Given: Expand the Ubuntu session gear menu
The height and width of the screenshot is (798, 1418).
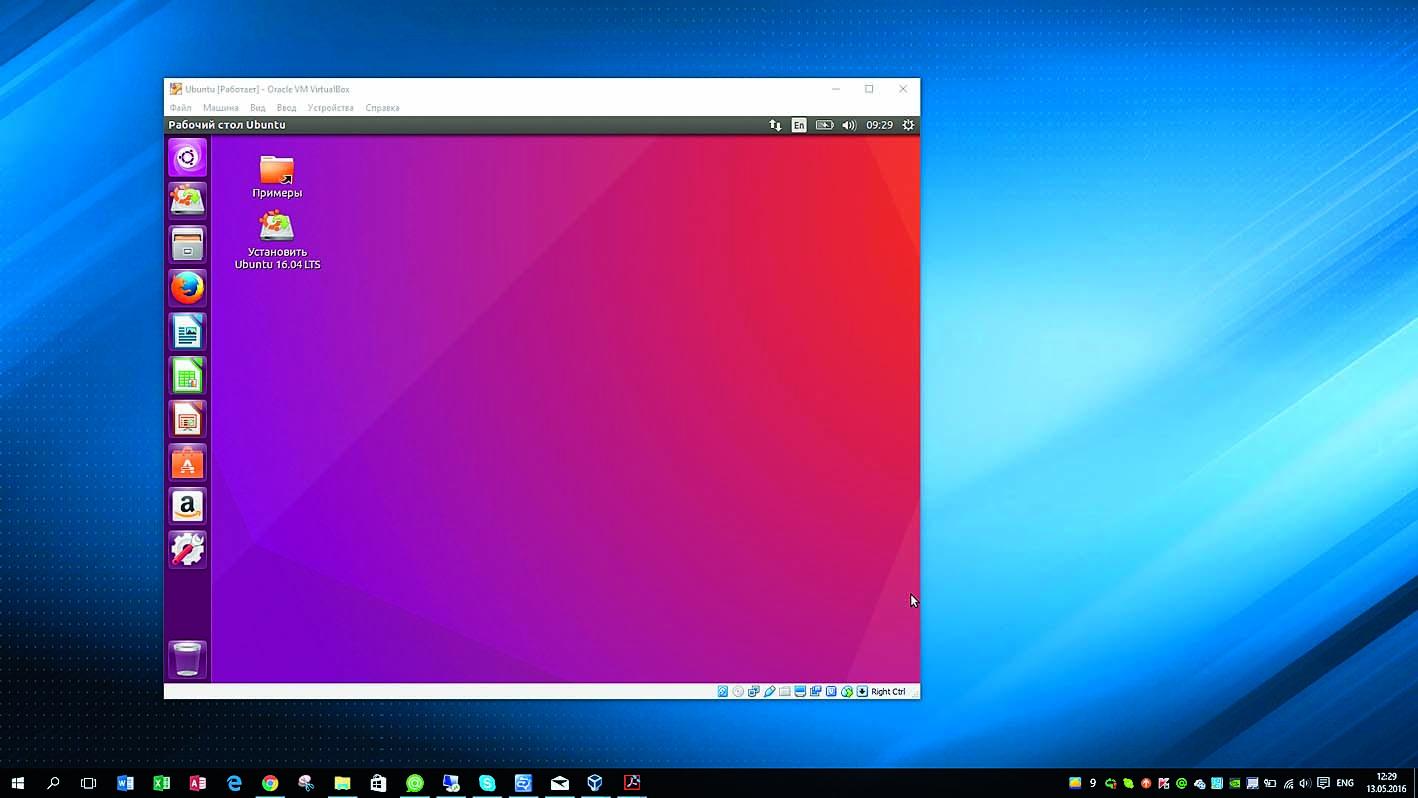Looking at the screenshot, I should point(908,125).
